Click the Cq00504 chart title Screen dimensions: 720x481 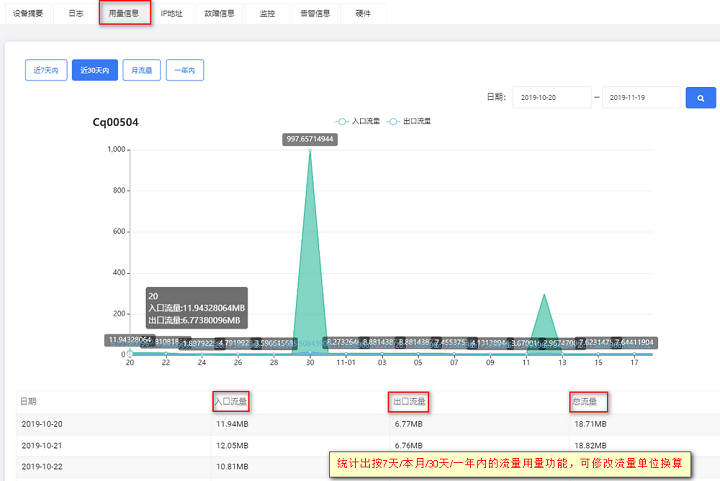click(115, 122)
